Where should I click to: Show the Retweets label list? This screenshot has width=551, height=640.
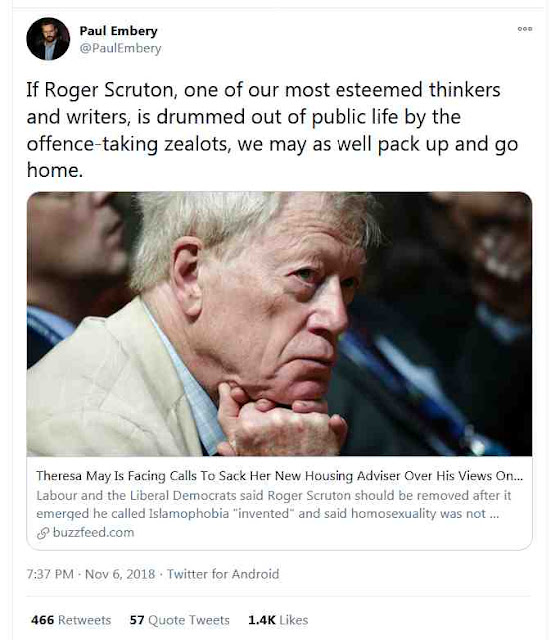pos(84,620)
